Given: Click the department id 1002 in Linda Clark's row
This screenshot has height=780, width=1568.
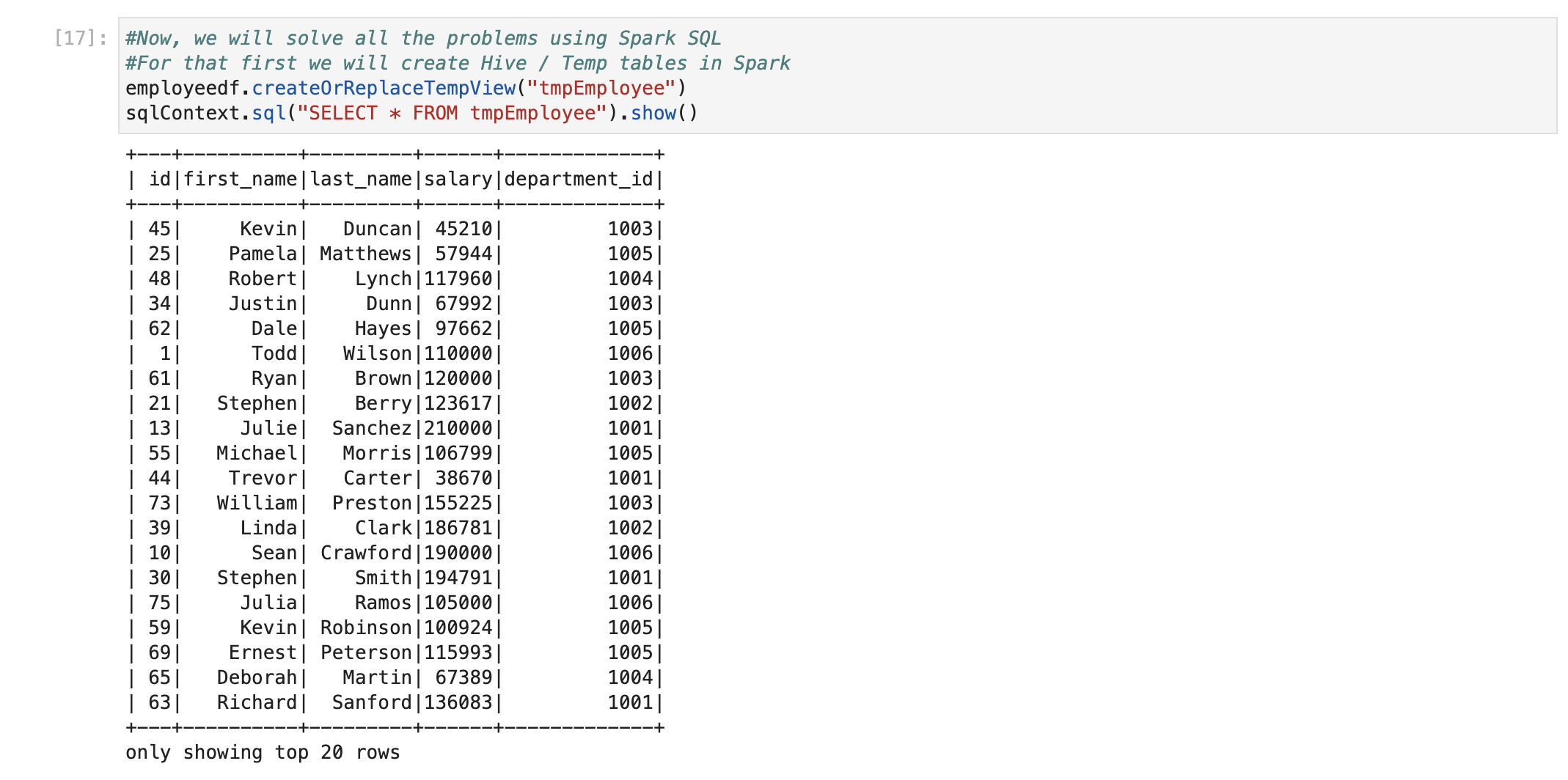Looking at the screenshot, I should (630, 528).
